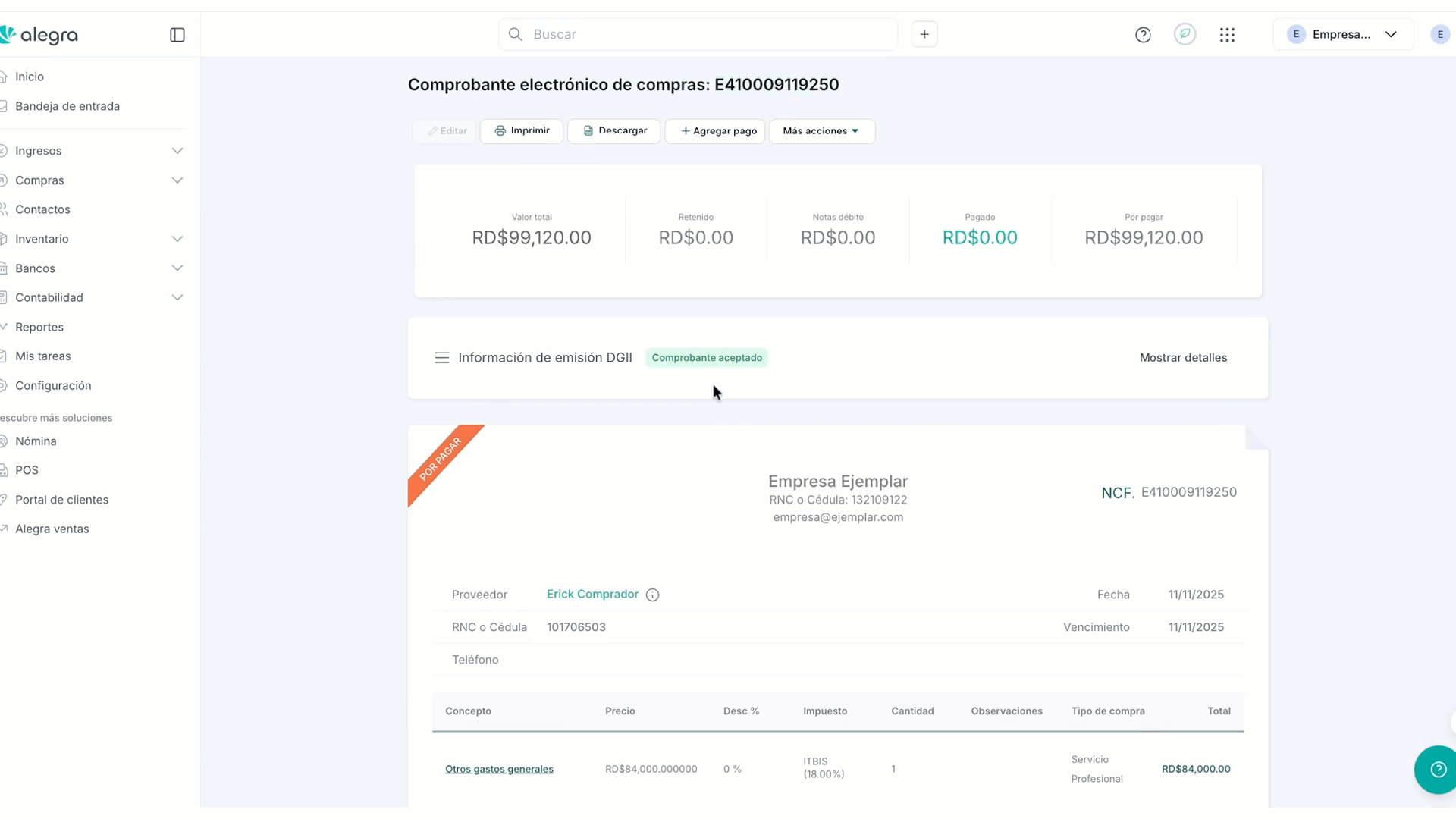
Task: Click the Notas débito amount RD$0.00
Action: tap(838, 238)
